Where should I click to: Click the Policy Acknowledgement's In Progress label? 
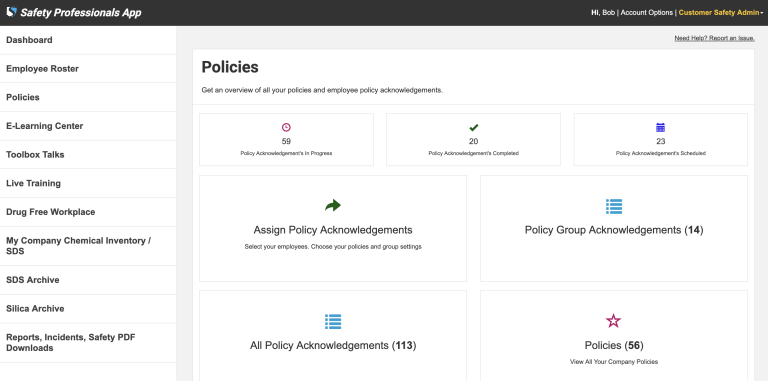click(286, 153)
